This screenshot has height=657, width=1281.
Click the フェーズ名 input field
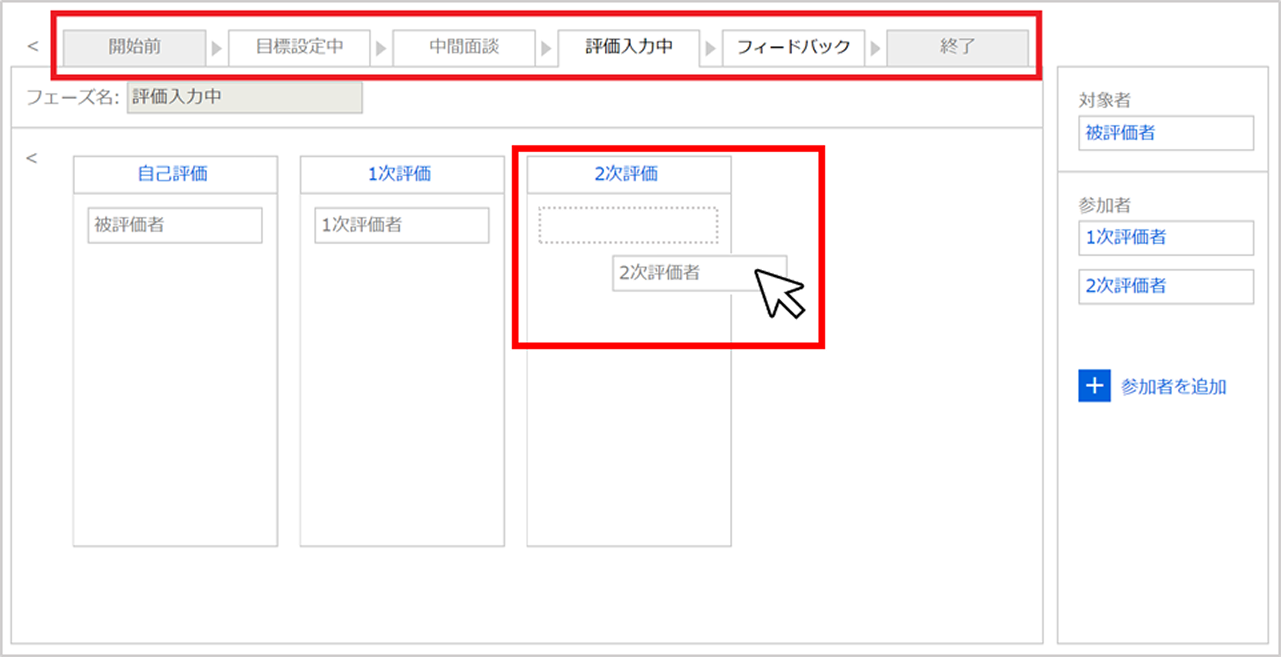[x=244, y=98]
